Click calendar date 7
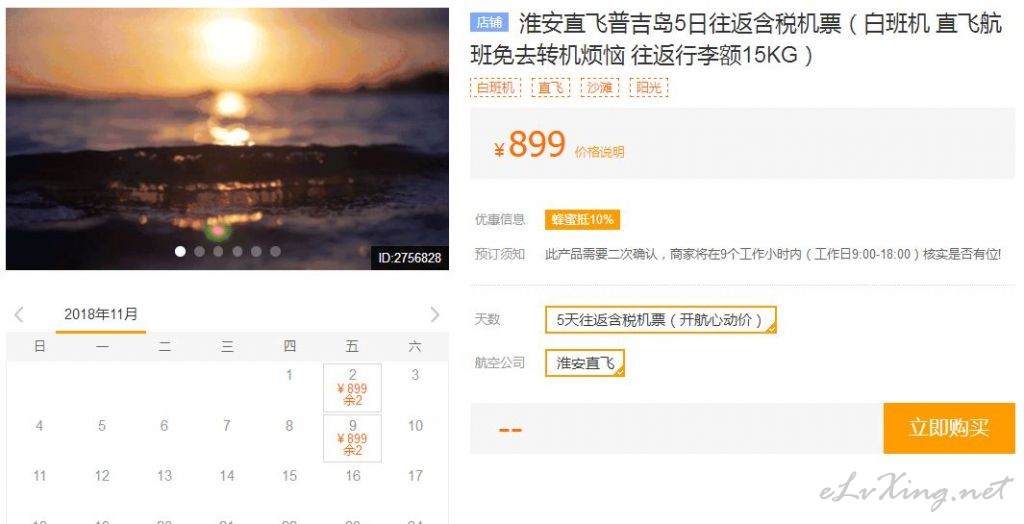1024x524 pixels. (227, 426)
